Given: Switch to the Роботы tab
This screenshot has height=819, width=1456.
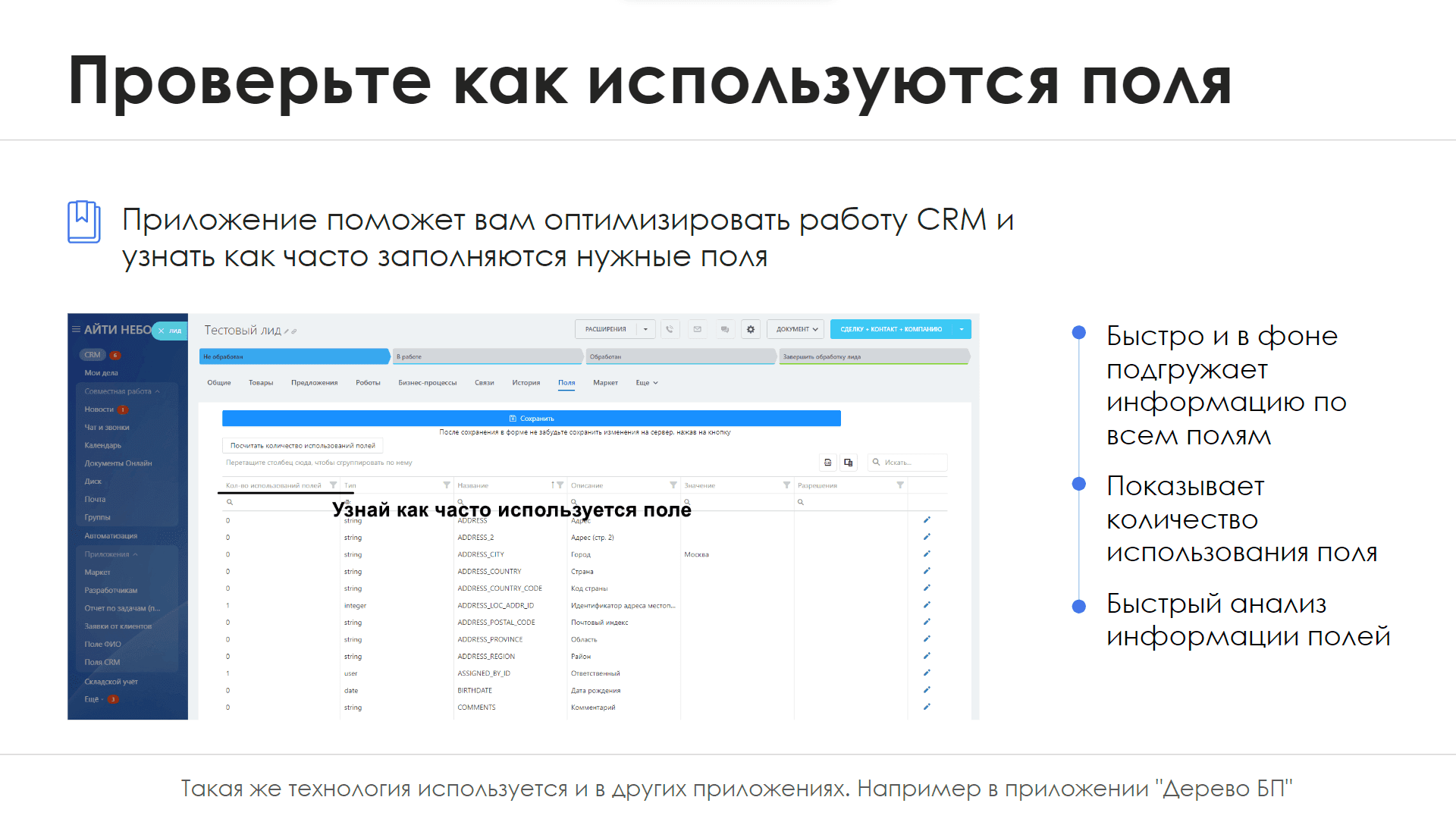Looking at the screenshot, I should (368, 383).
